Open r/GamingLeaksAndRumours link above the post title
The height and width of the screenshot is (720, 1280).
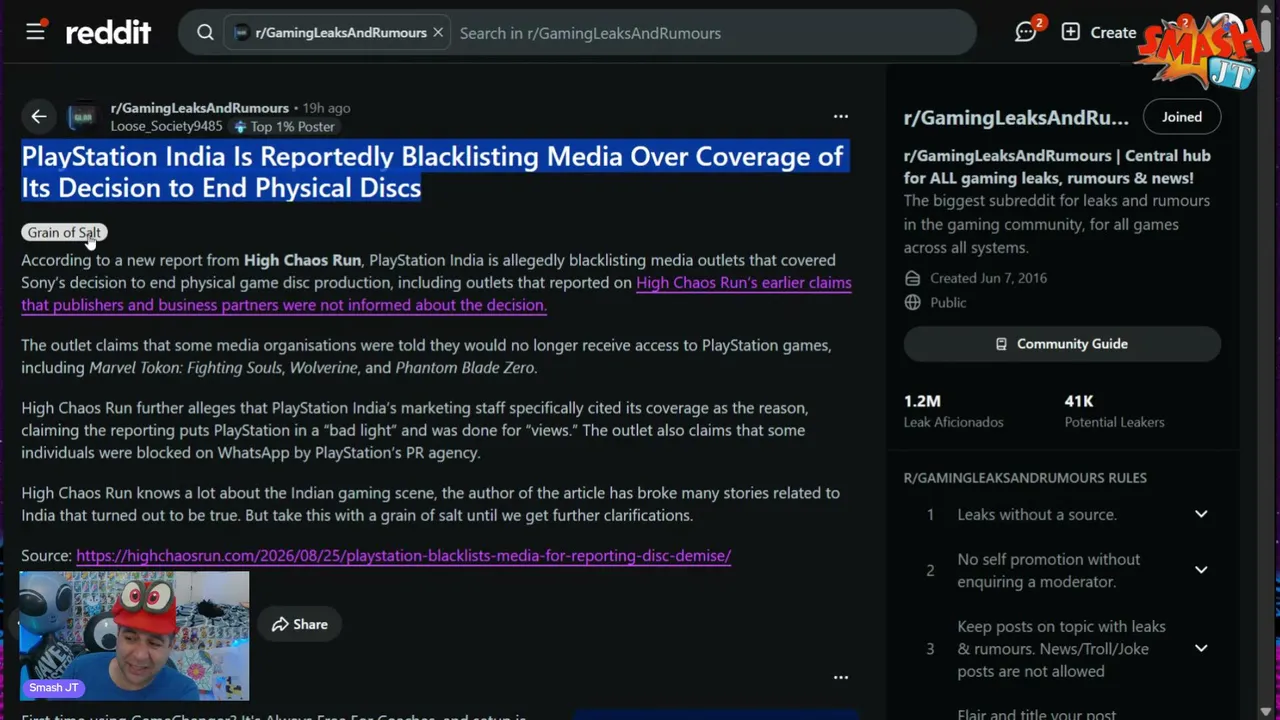pyautogui.click(x=200, y=108)
